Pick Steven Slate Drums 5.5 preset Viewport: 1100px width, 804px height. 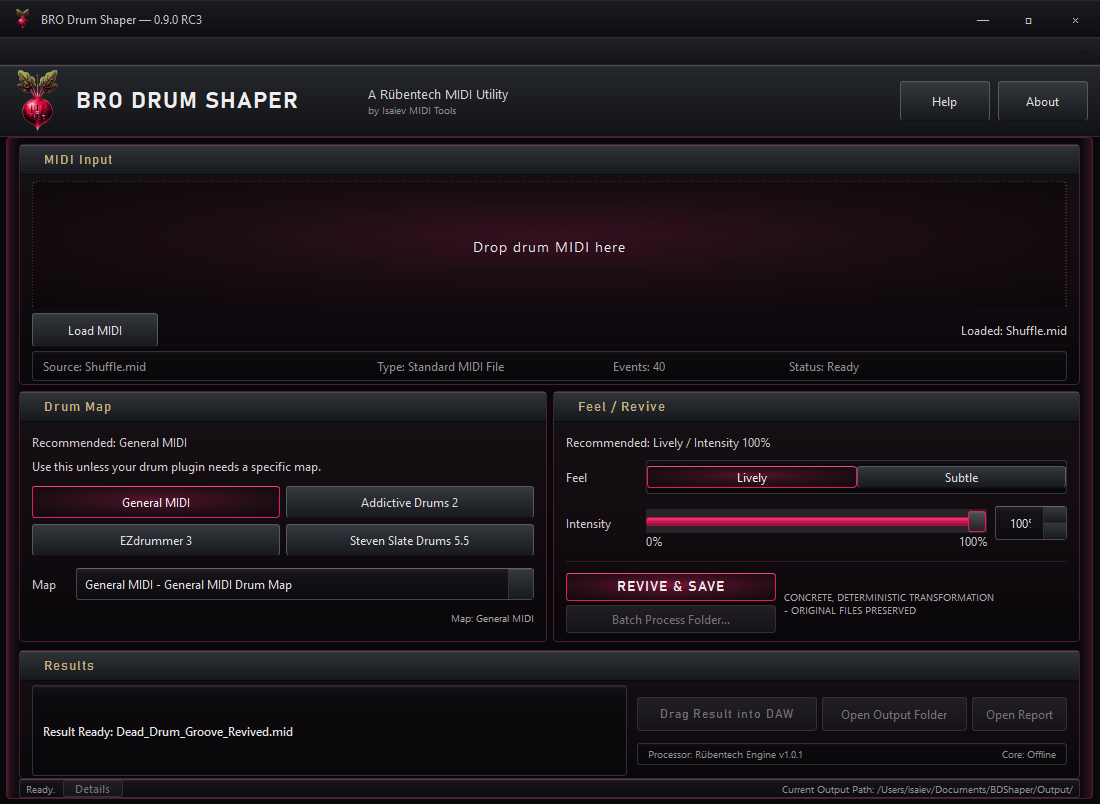coord(410,540)
